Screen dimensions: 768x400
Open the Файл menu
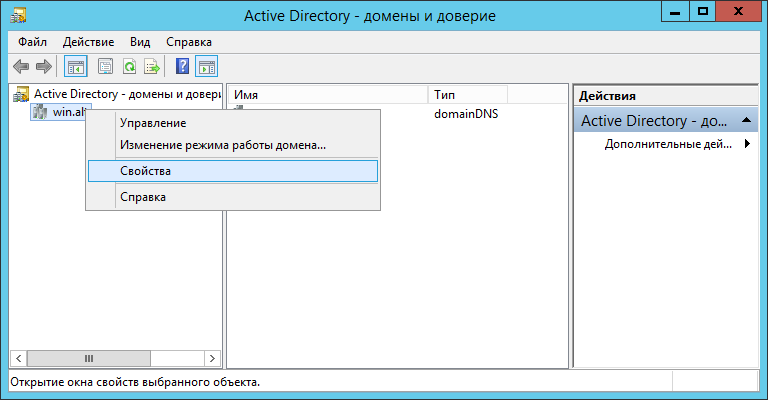click(x=32, y=42)
